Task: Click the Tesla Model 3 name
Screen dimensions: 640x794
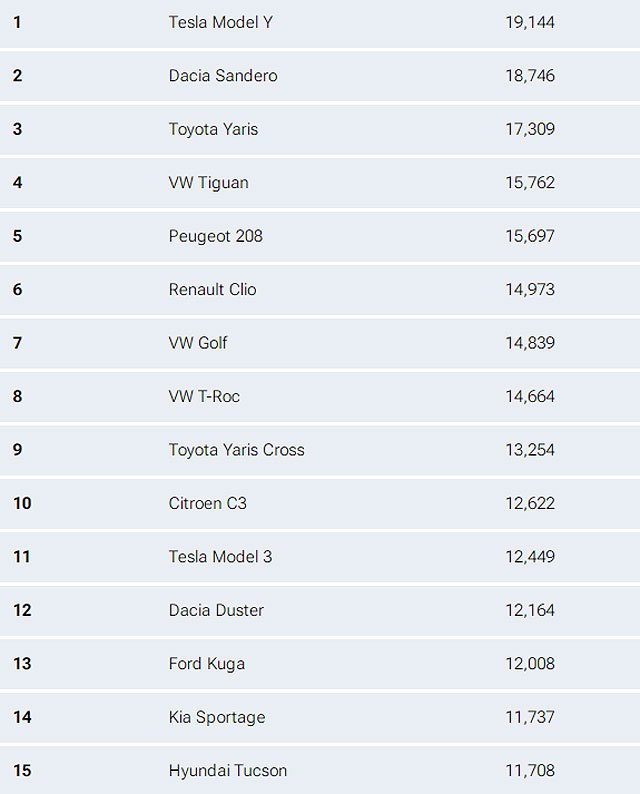Action: pyautogui.click(x=220, y=557)
